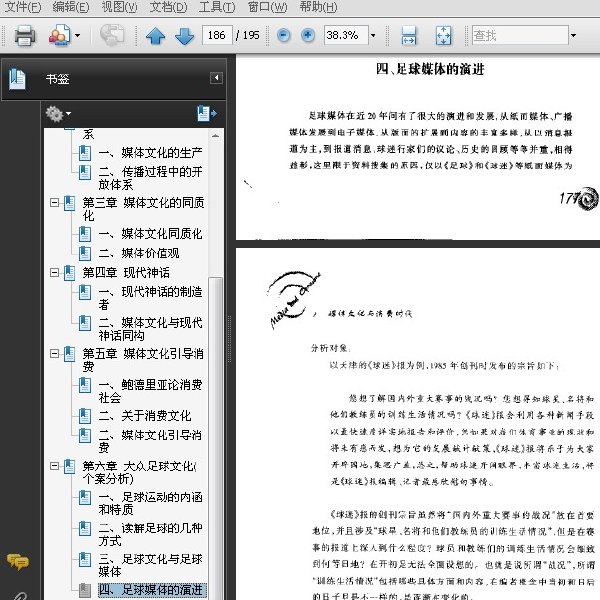Zoom in with the plus button
This screenshot has height=600, width=600.
[308, 36]
